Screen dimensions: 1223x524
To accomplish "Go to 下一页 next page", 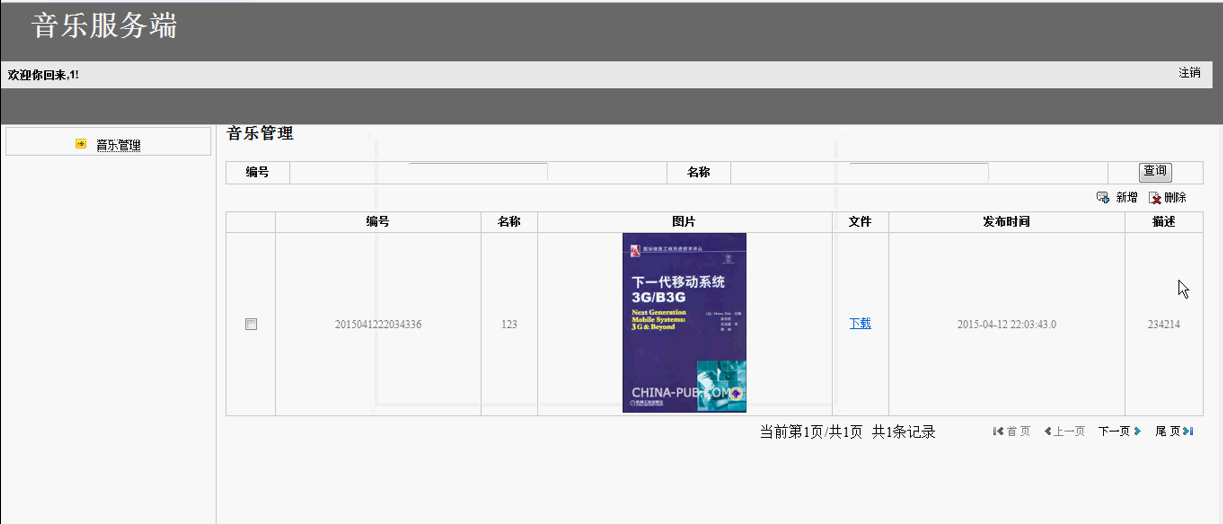I will point(1114,431).
